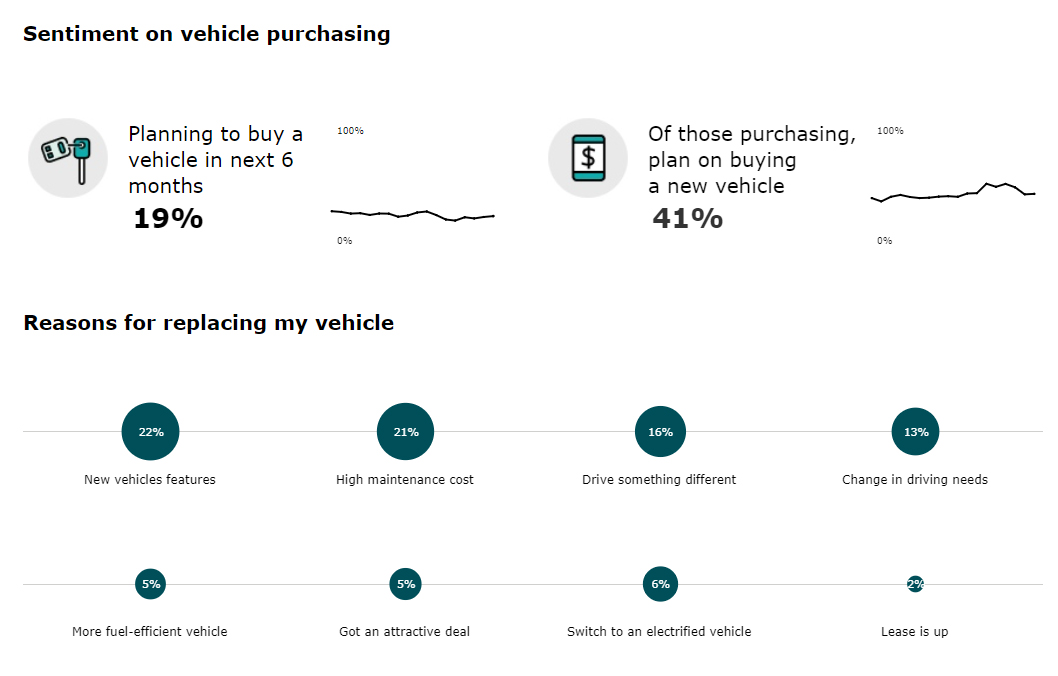Screen dimensions: 1058x676
Task: Click the car key icon
Action: (67, 157)
